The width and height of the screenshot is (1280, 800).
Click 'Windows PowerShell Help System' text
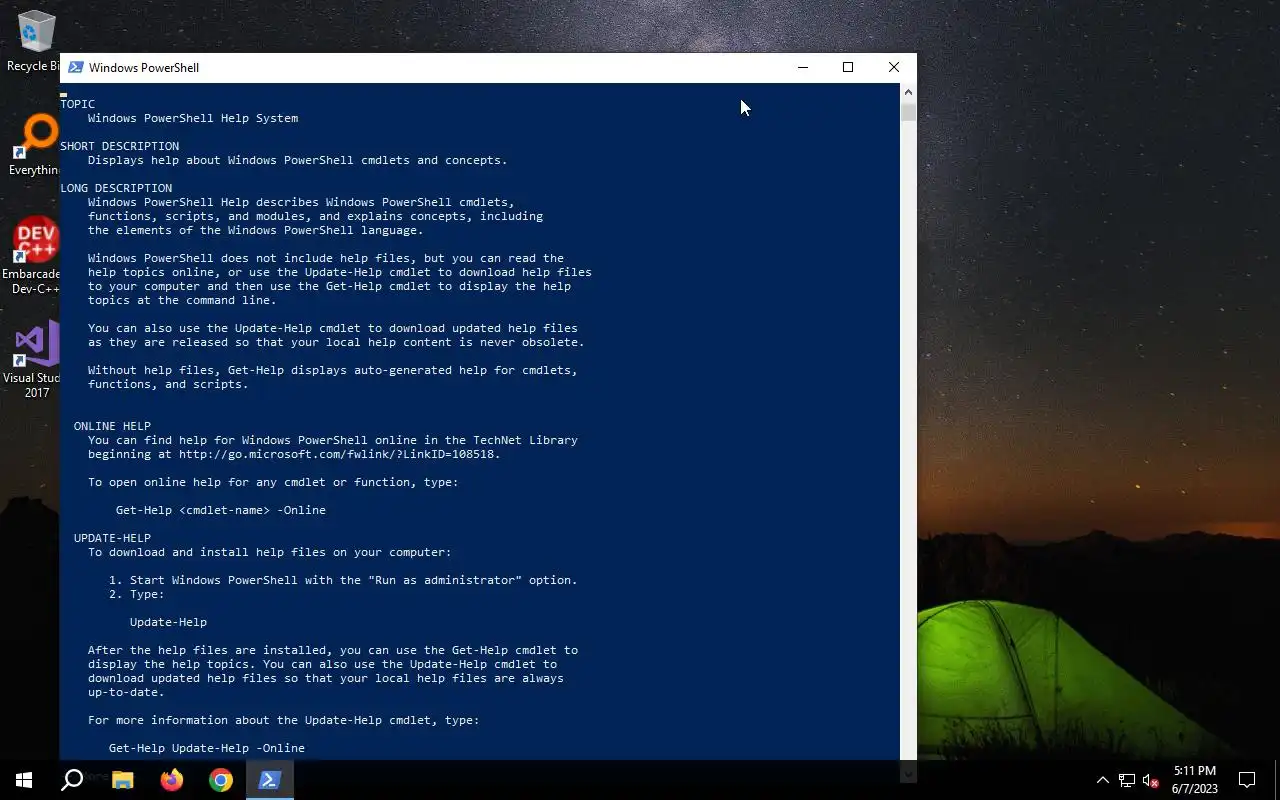tap(193, 118)
